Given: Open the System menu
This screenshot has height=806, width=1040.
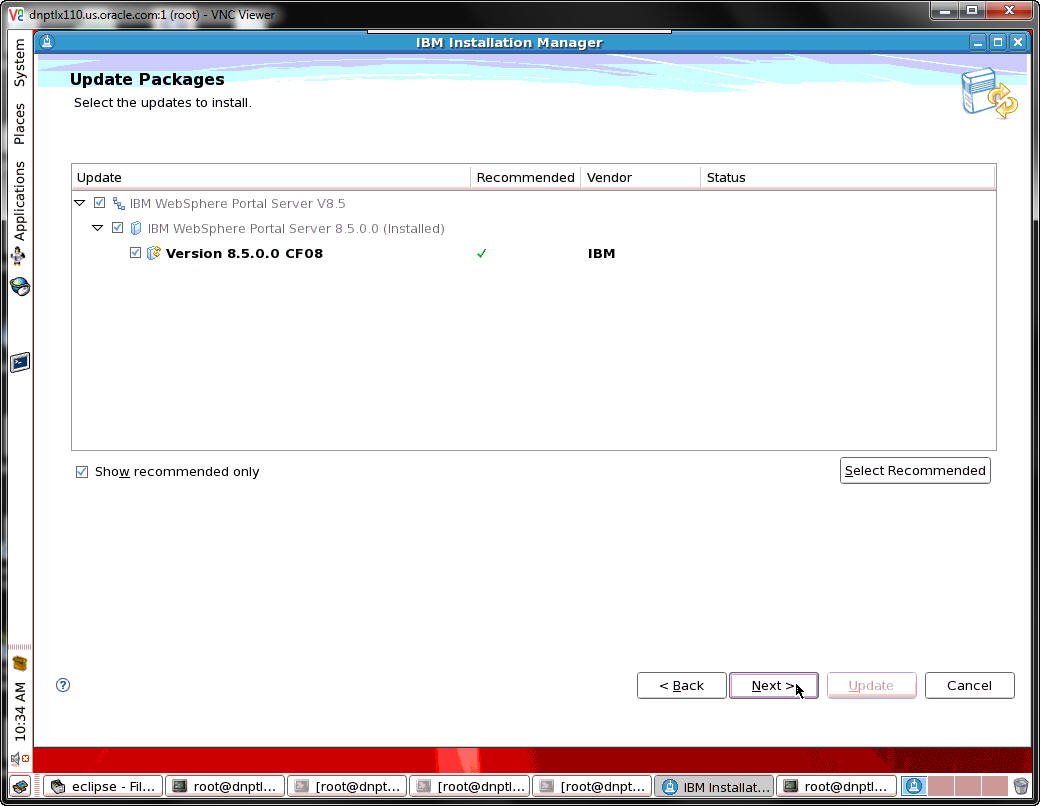Looking at the screenshot, I should (19, 62).
